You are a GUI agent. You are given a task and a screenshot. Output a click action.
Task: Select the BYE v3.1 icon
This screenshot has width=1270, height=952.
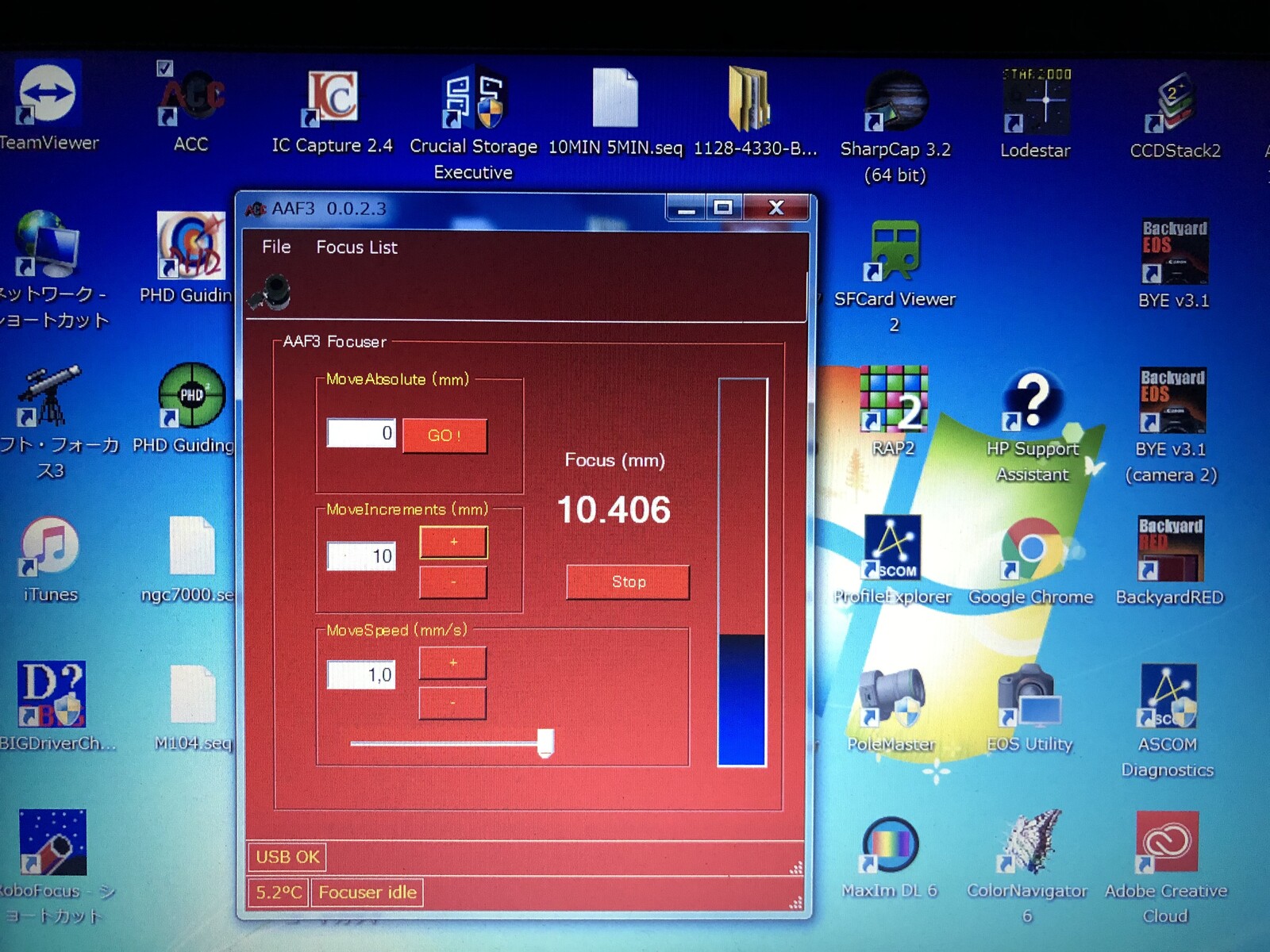1174,264
